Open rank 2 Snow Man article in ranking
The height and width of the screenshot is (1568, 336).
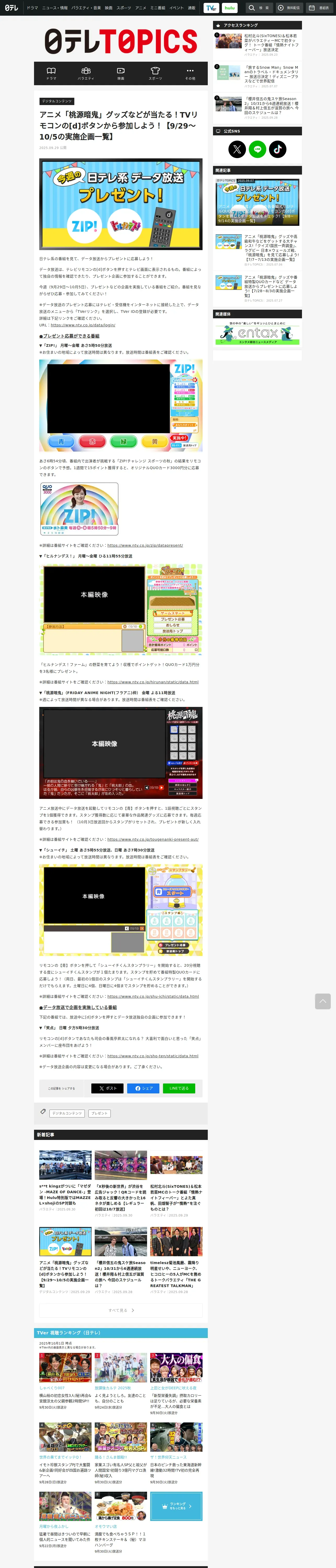(x=257, y=76)
